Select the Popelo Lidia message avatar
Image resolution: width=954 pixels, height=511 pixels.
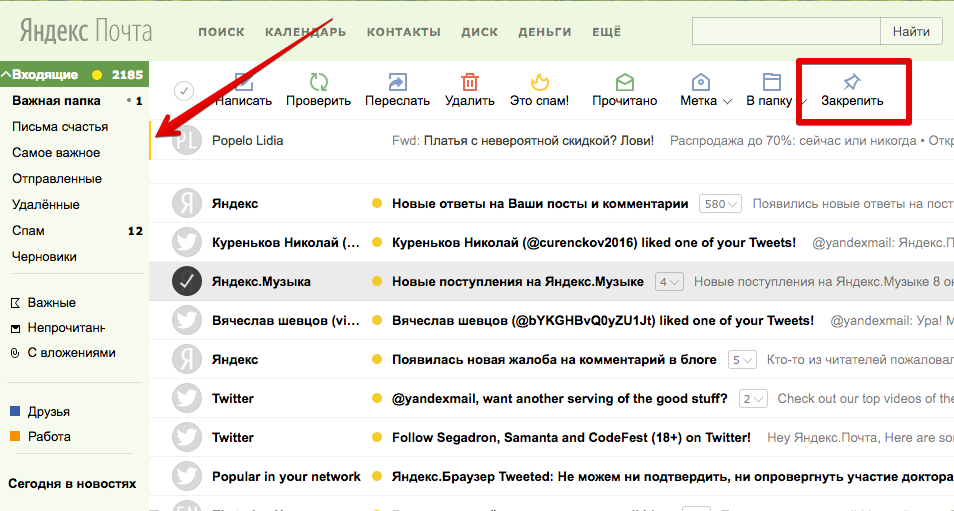click(187, 141)
